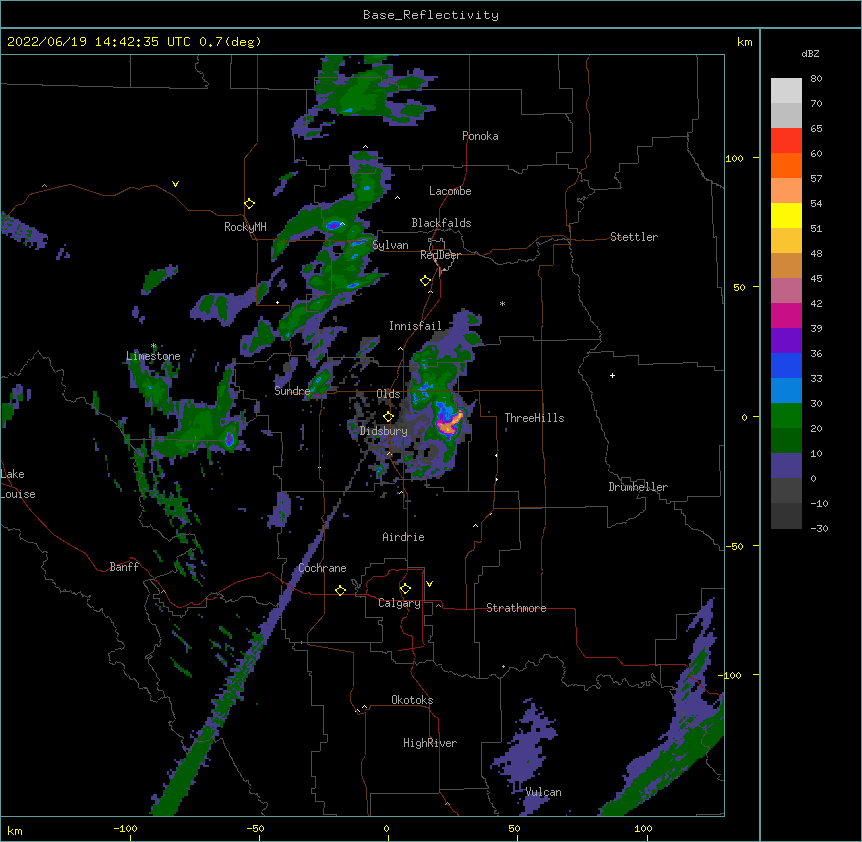Click the Sylvan label

coord(390,245)
